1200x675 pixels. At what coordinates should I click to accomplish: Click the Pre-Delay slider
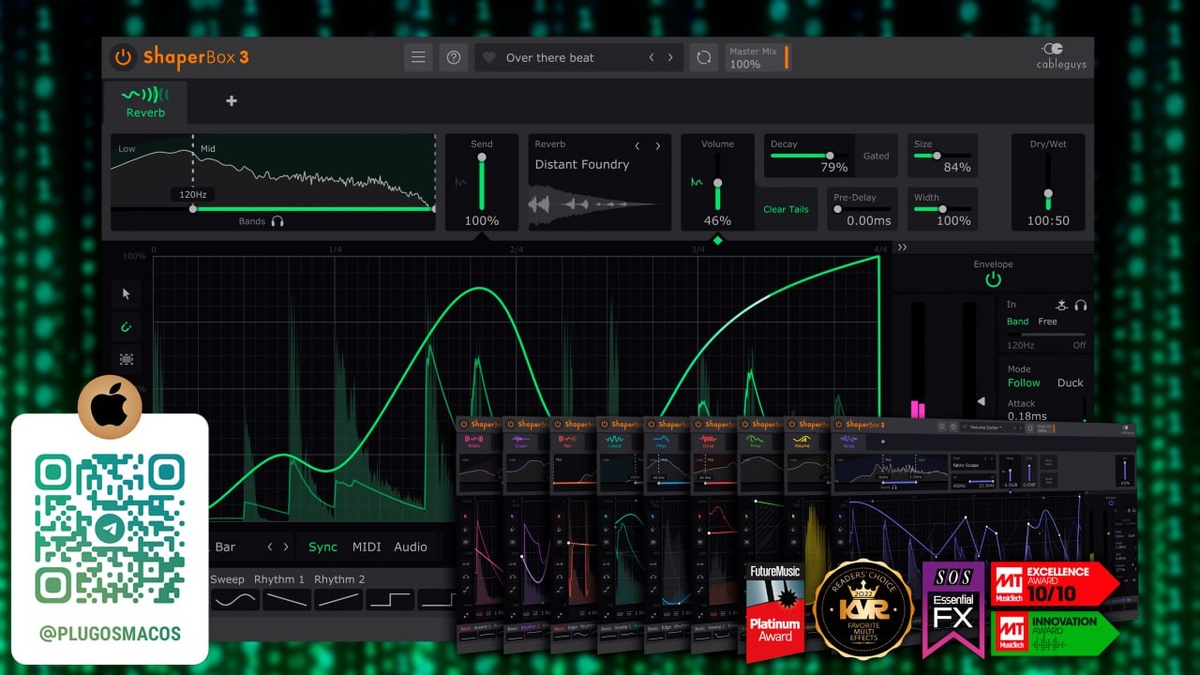862,209
